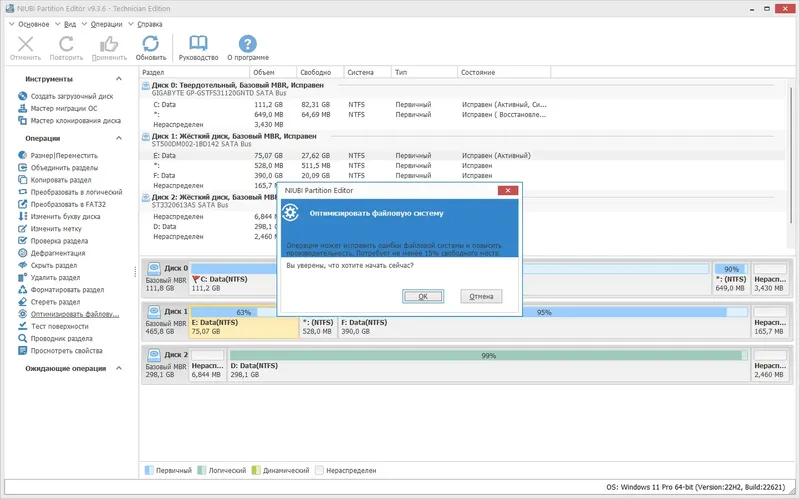Sort by the Раздел column header
The height and width of the screenshot is (499, 800).
click(x=194, y=72)
